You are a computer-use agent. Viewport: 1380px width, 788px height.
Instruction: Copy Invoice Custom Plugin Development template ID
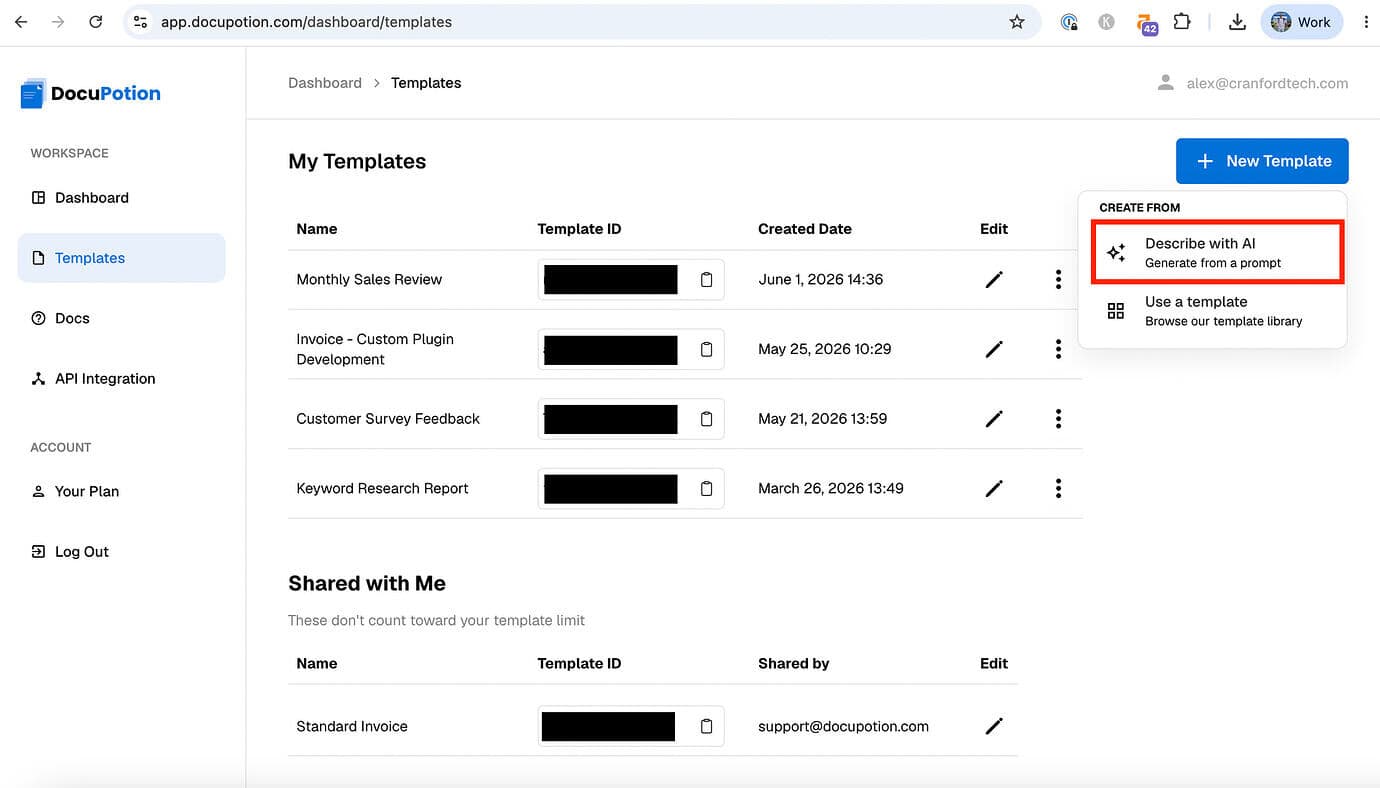tap(706, 349)
